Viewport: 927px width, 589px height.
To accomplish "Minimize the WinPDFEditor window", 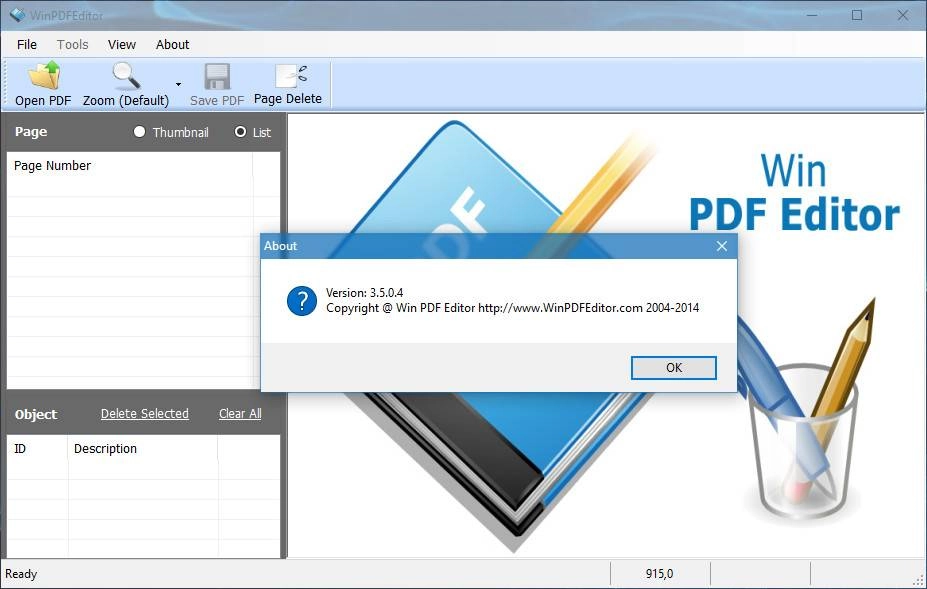I will (812, 15).
